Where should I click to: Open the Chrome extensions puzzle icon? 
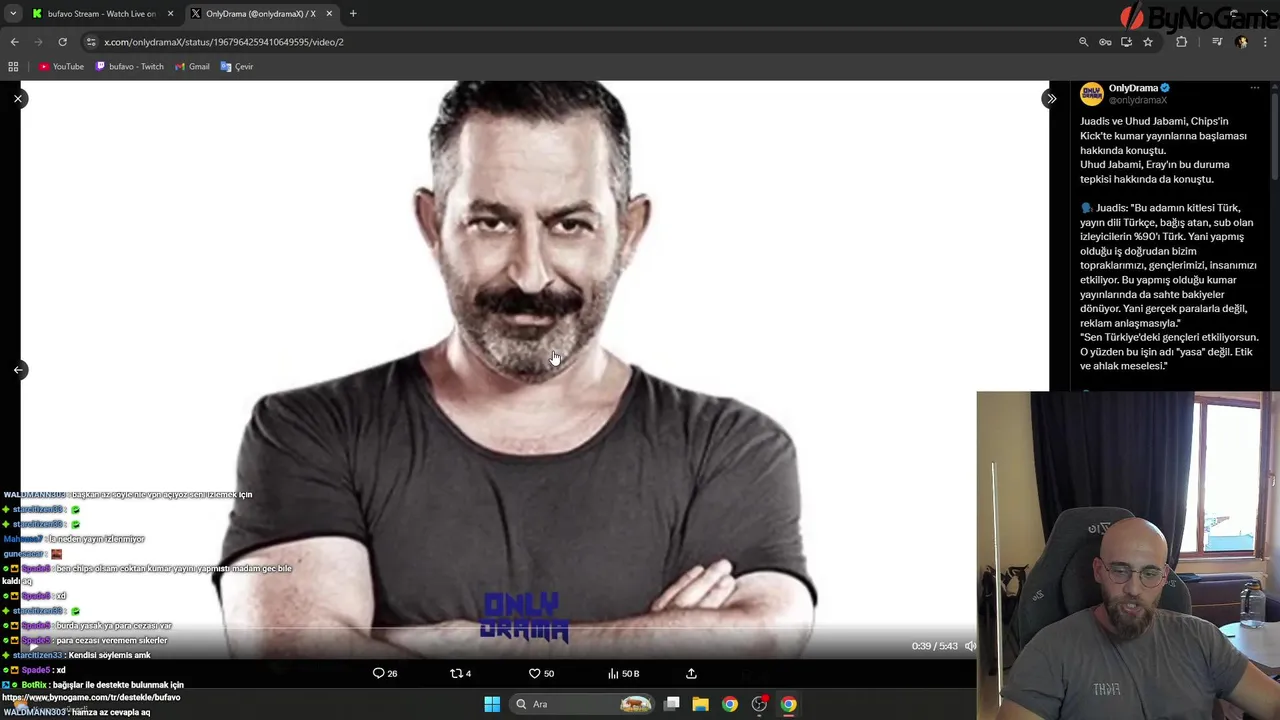pos(1181,42)
